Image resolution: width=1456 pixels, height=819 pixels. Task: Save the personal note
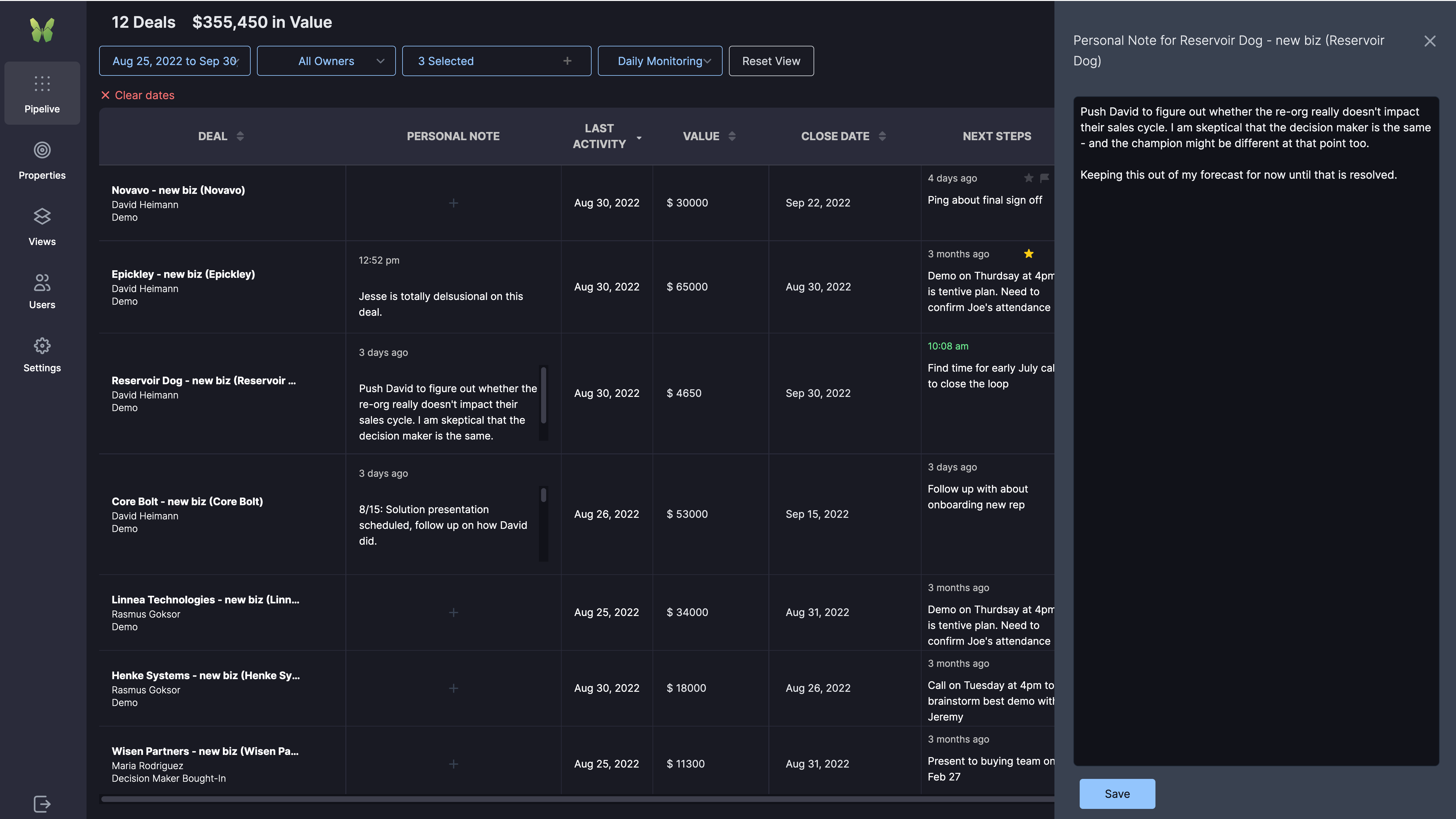point(1117,793)
